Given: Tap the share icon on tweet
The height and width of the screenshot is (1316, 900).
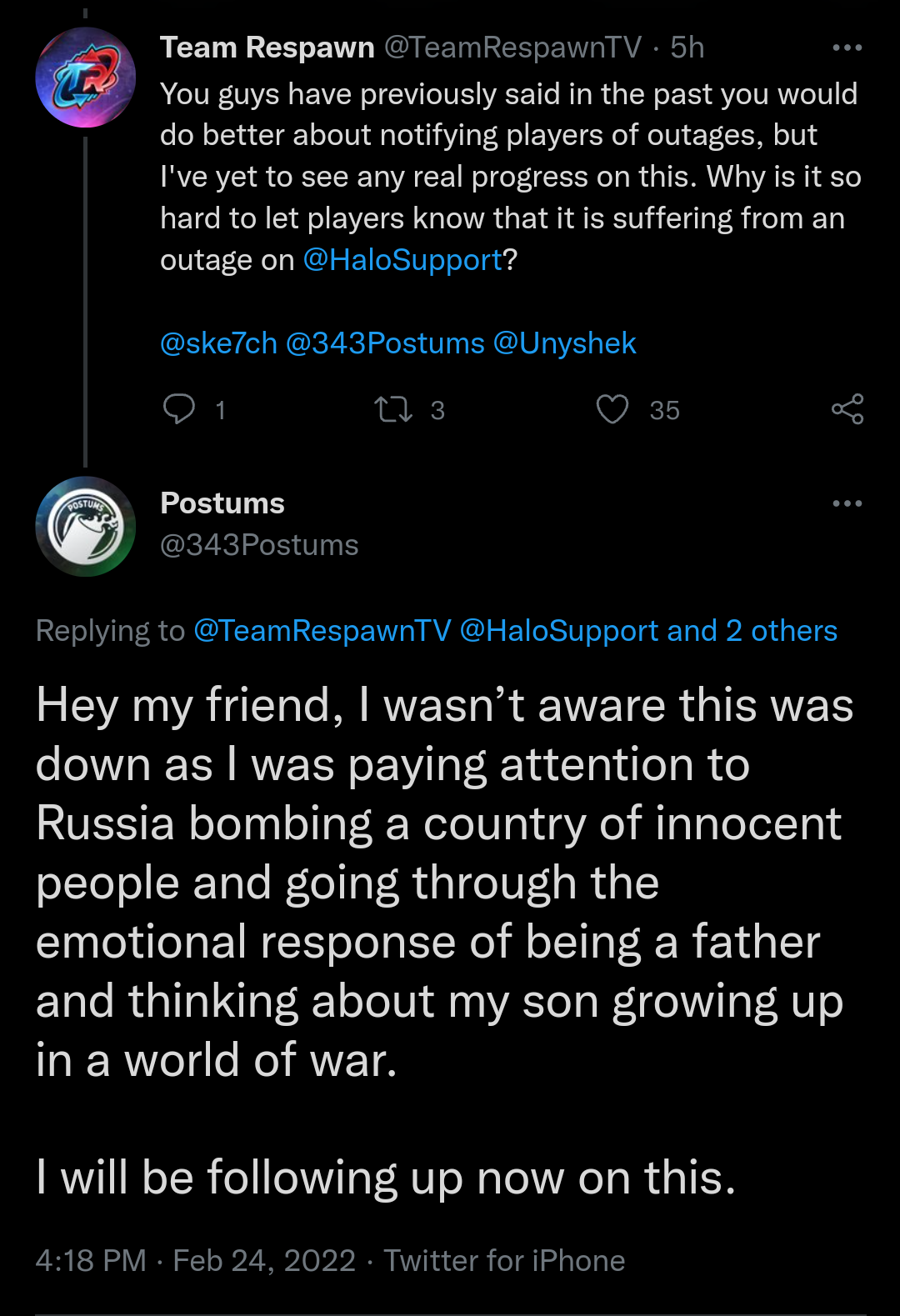Looking at the screenshot, I should pos(847,409).
